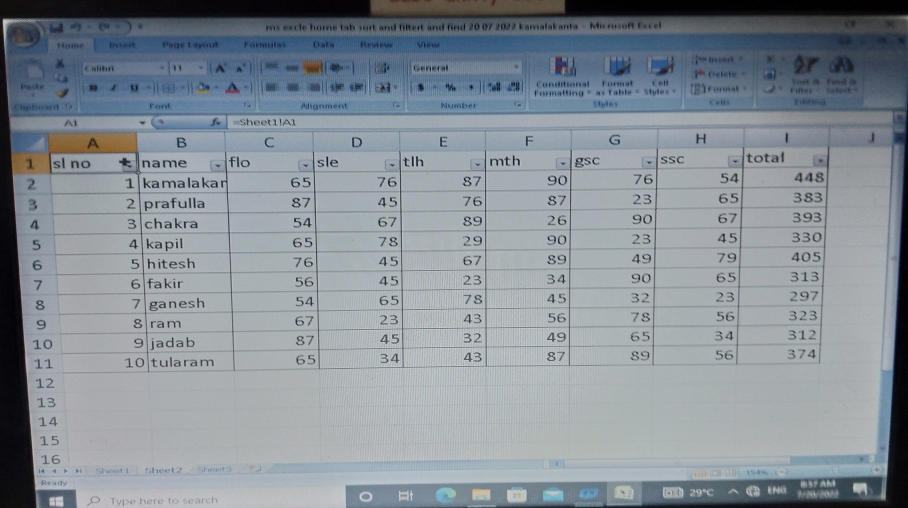Click the font color red A swatch
This screenshot has width=908, height=508.
coord(231,88)
